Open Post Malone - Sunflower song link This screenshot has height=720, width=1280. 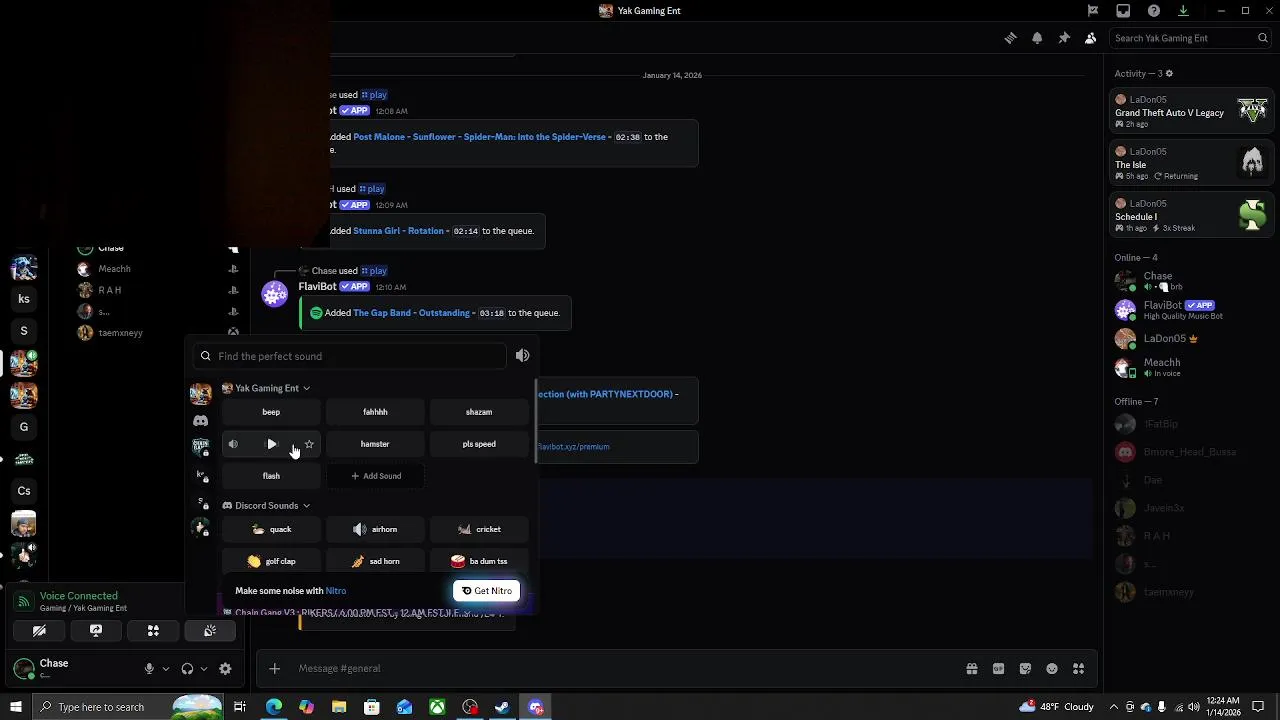pos(479,137)
